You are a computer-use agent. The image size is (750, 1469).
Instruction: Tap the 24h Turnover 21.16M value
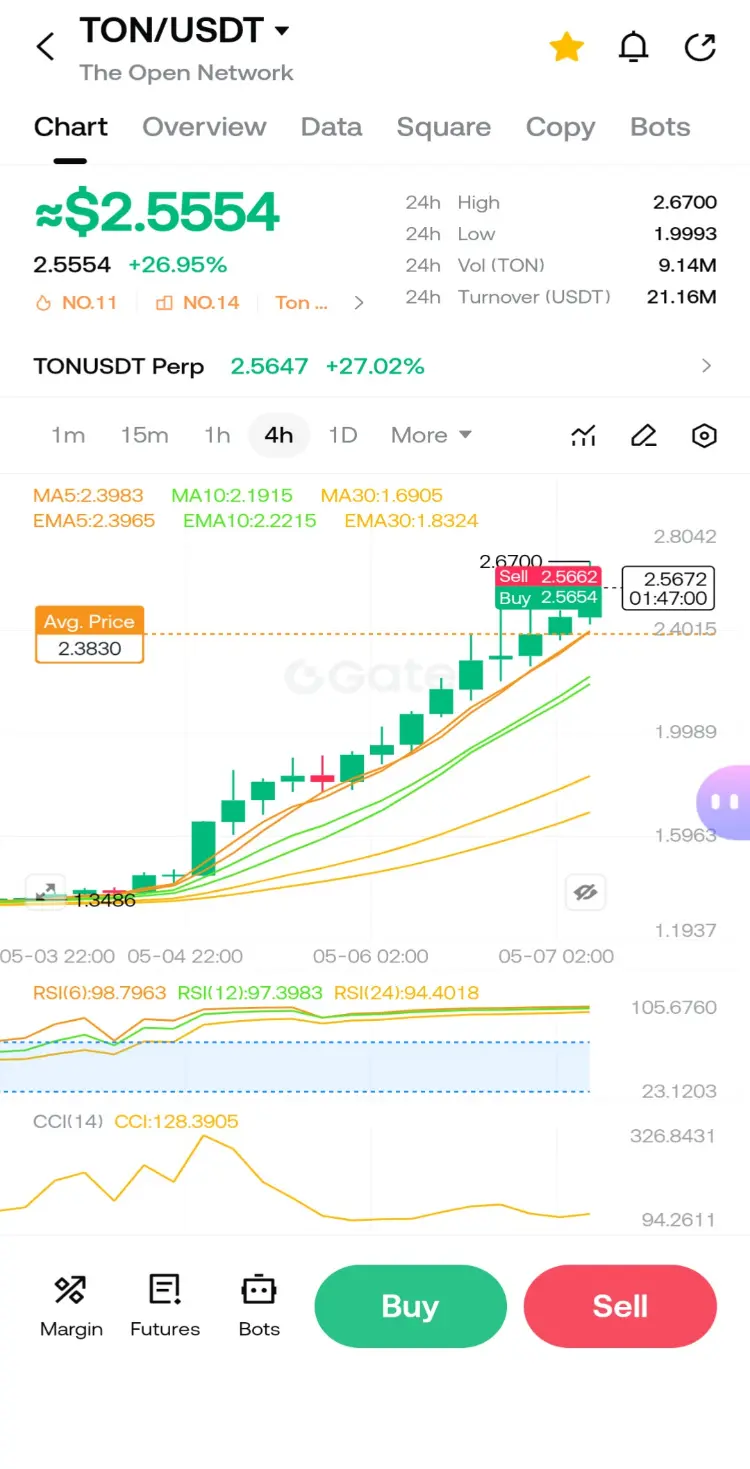[682, 297]
